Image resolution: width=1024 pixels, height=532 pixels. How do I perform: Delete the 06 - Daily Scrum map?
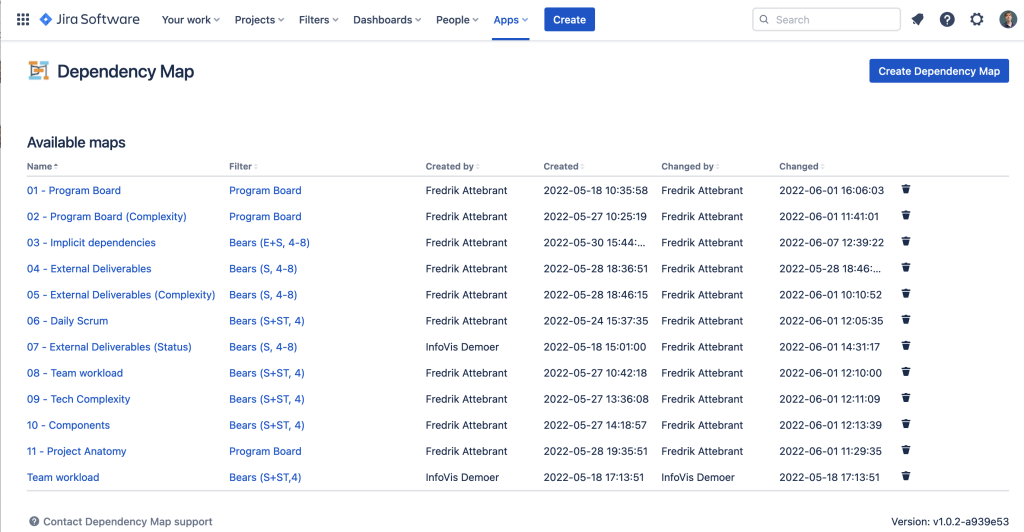[906, 320]
